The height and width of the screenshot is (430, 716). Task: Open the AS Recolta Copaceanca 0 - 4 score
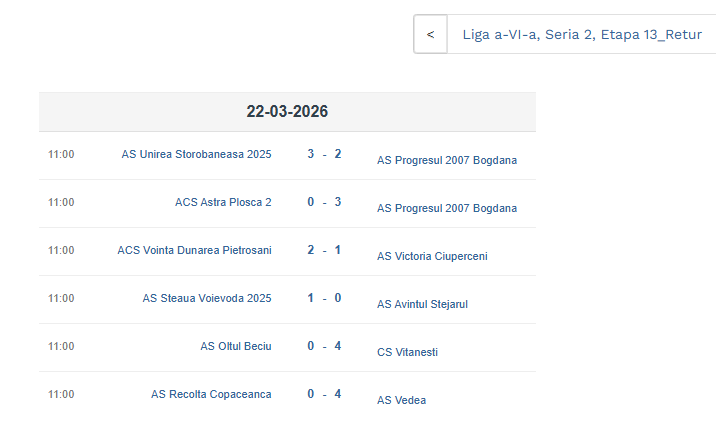324,394
